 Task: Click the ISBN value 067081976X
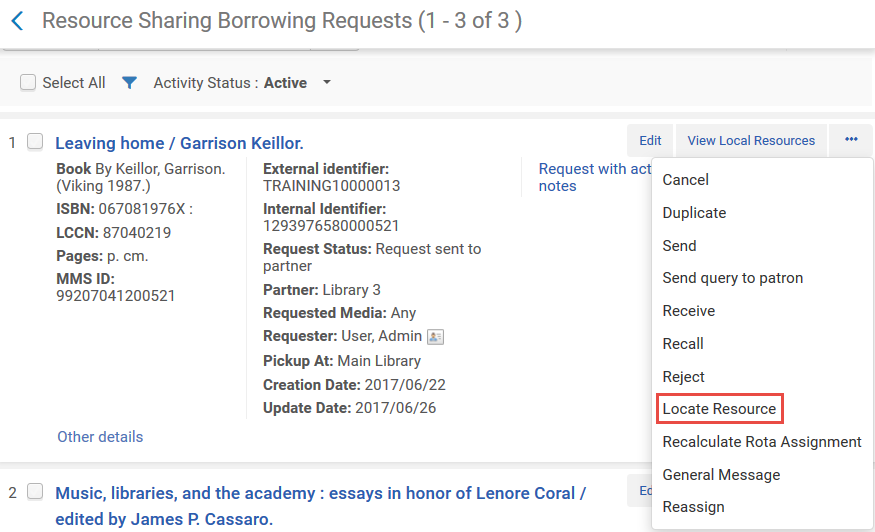click(x=142, y=209)
